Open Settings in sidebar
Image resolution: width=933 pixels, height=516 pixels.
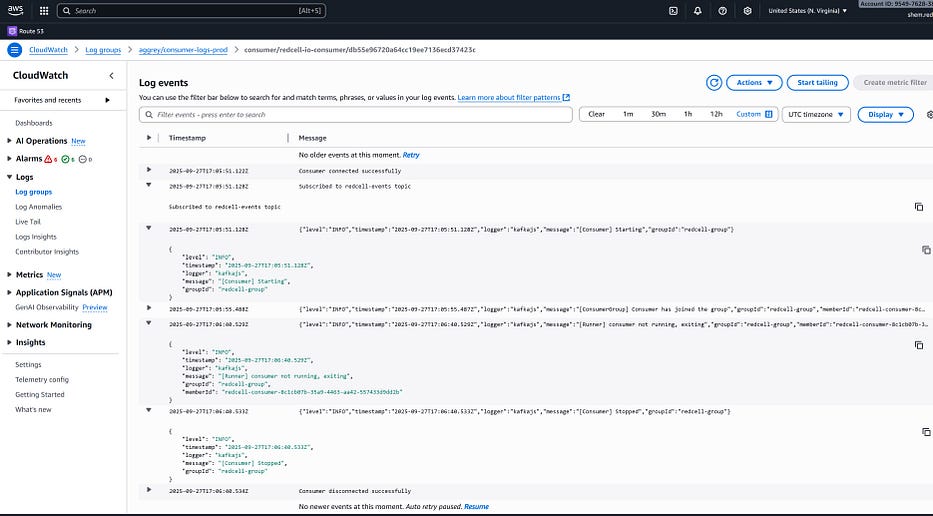coord(29,365)
